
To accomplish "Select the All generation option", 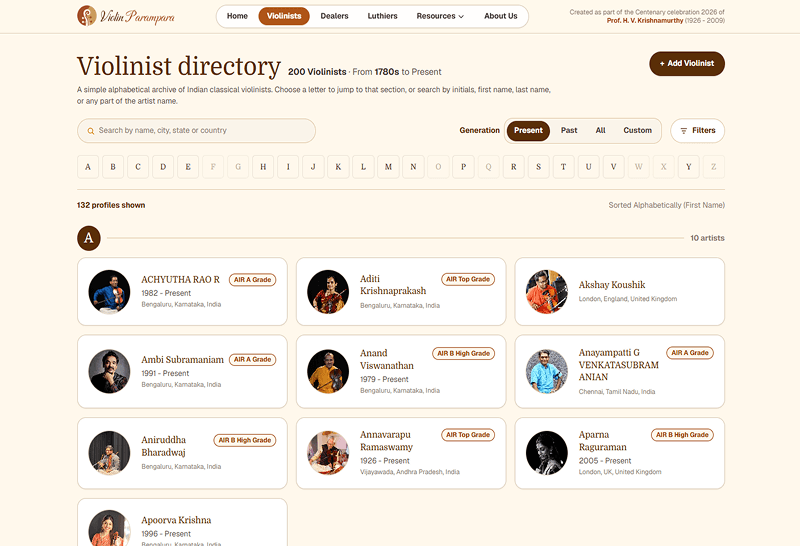I will pyautogui.click(x=601, y=131).
